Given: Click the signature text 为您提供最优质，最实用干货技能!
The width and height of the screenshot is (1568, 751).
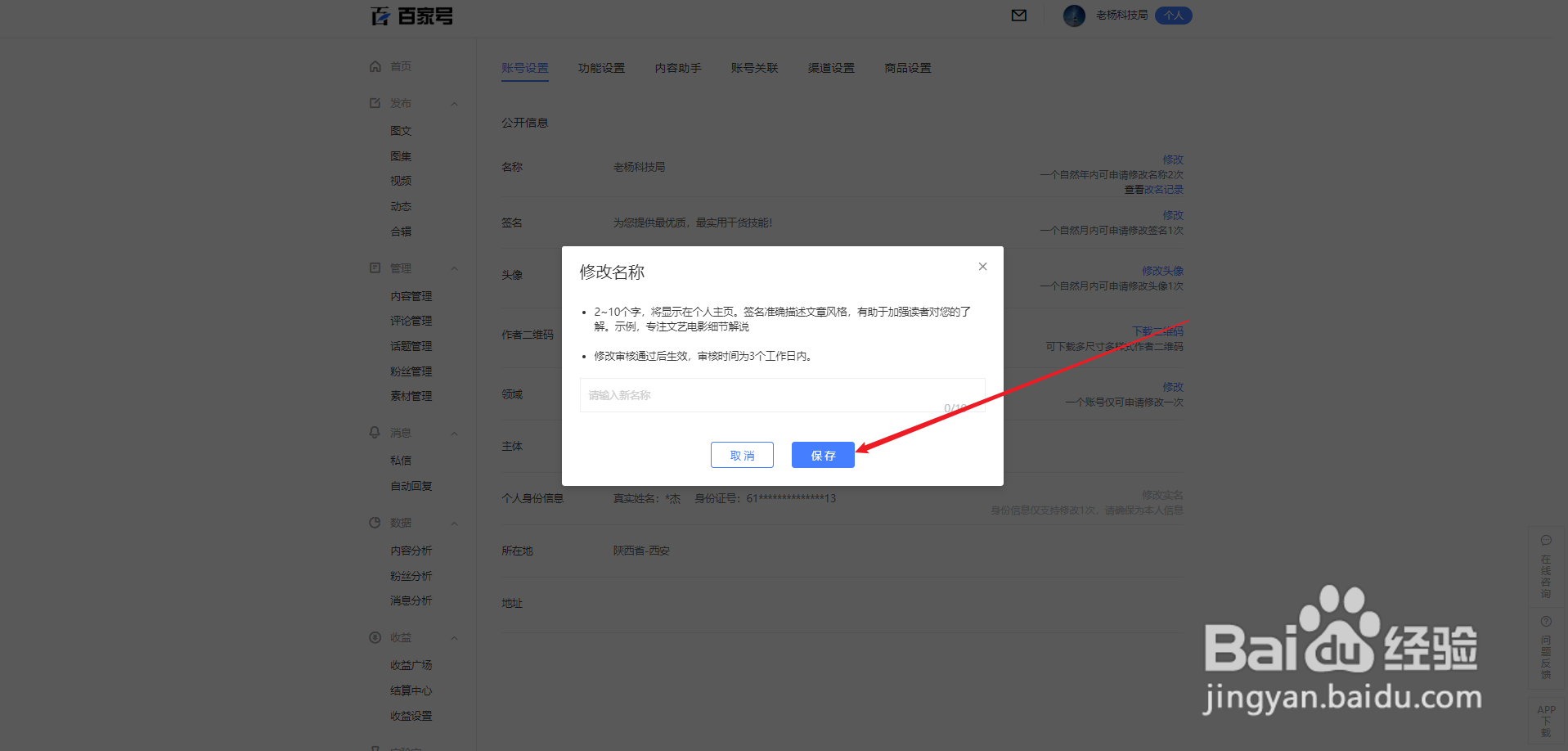Looking at the screenshot, I should (693, 223).
